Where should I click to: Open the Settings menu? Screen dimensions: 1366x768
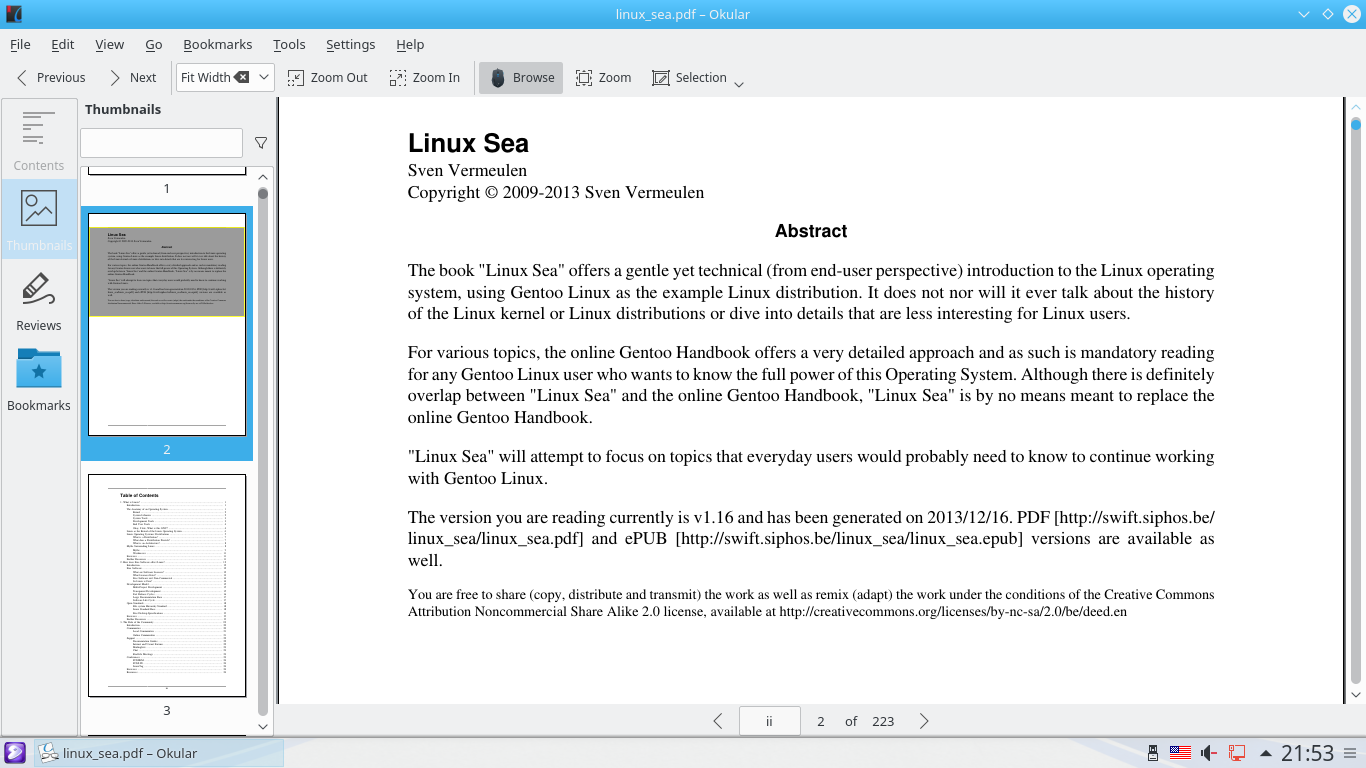[351, 44]
